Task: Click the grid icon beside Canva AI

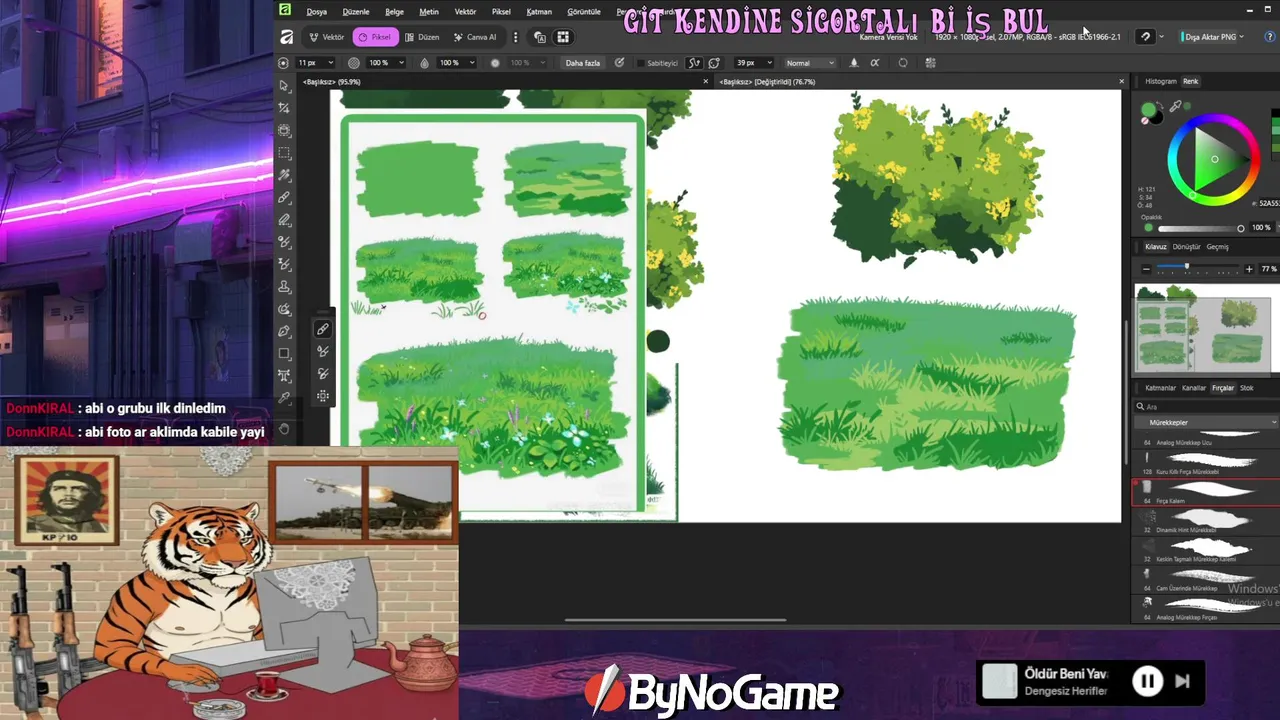Action: pyautogui.click(x=563, y=37)
